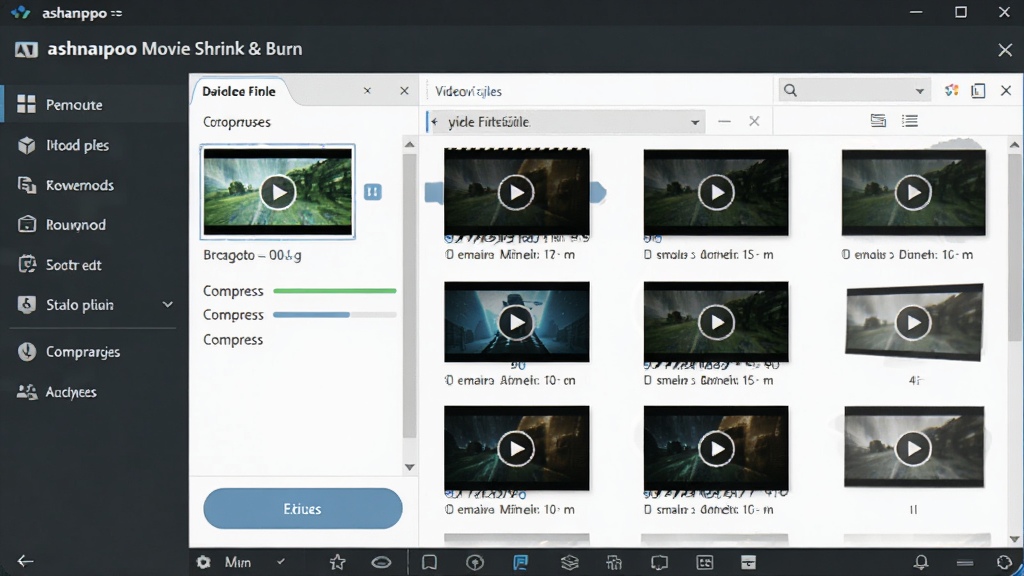
Task: Click the down arrow of video grid scrollbar
Action: click(1014, 539)
